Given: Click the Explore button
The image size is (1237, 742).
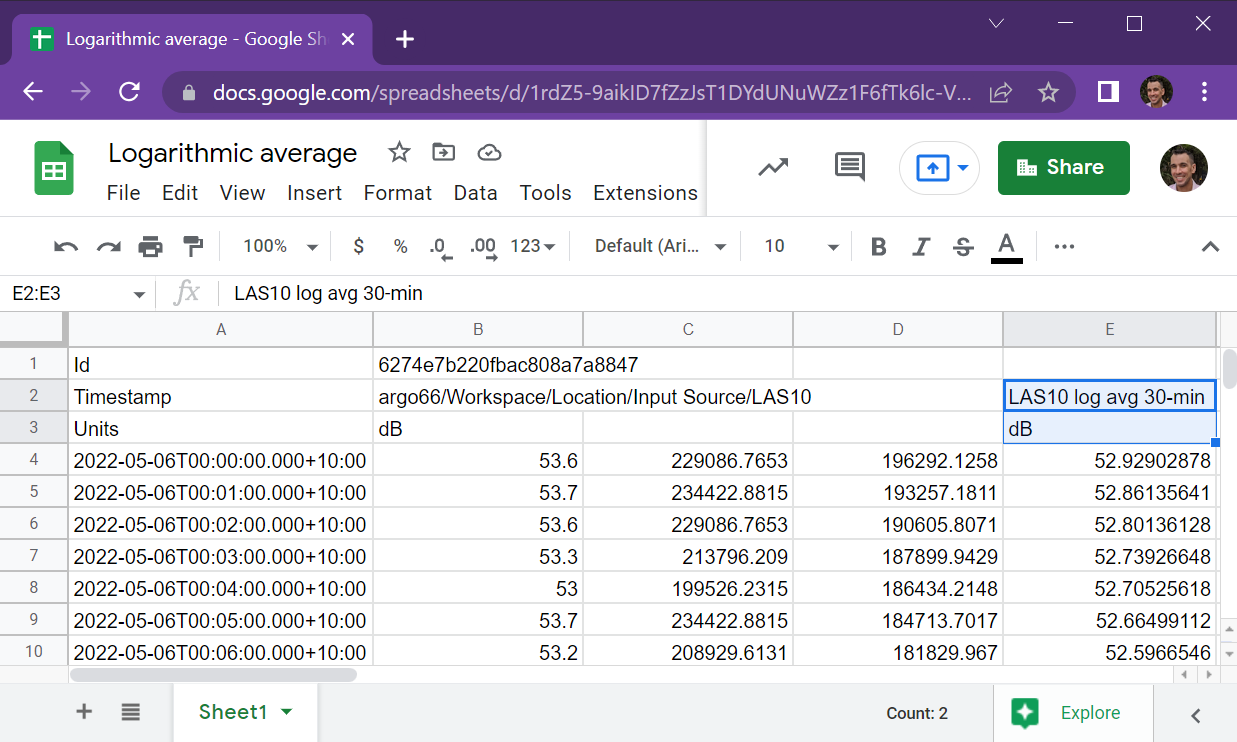Looking at the screenshot, I should (x=1073, y=713).
